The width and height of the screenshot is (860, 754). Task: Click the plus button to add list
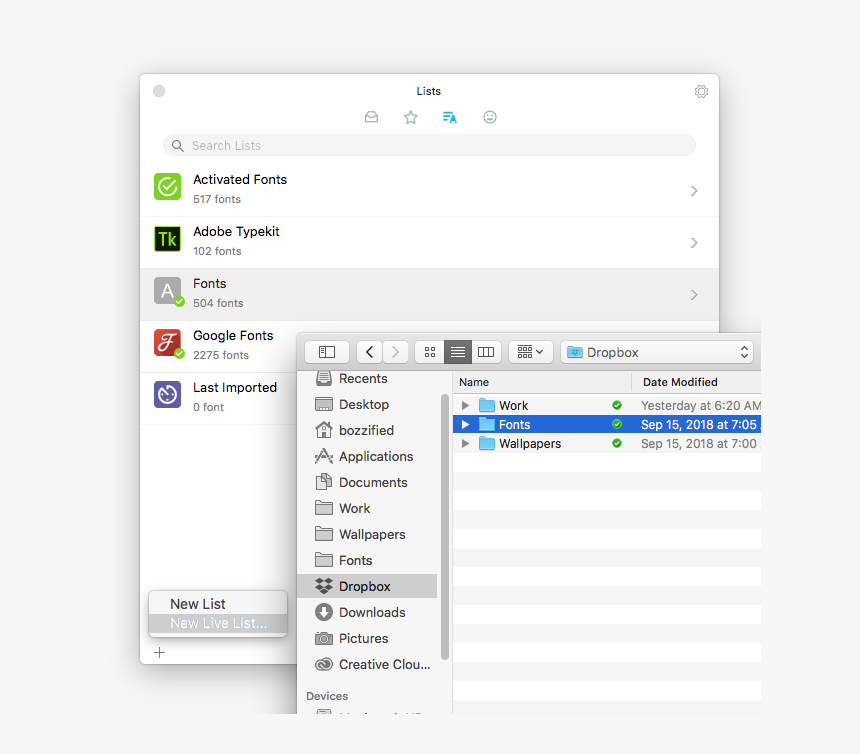point(160,653)
